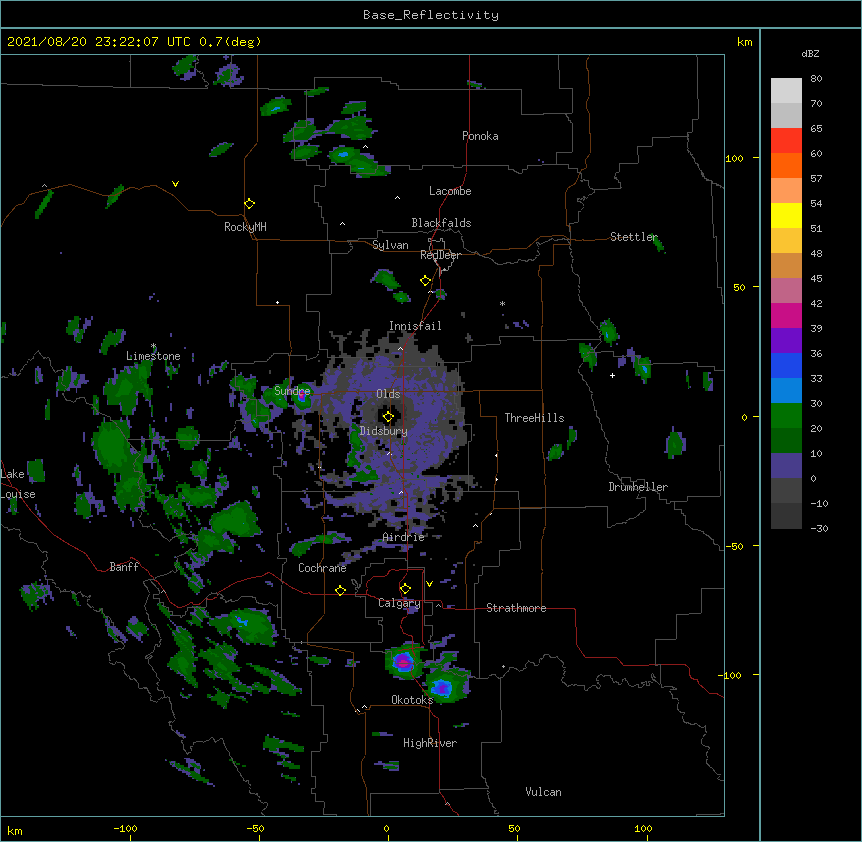862x842 pixels.
Task: Click the pink-core storm cell at Sundre
Action: [301, 396]
